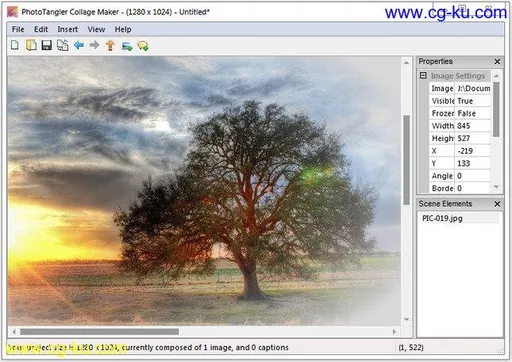Viewport: 512px width, 362px height.
Task: Click the copy pages toolbar icon
Action: [63, 45]
